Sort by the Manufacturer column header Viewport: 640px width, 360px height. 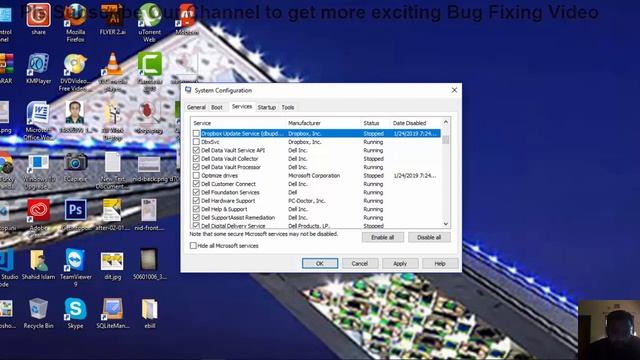click(x=323, y=123)
